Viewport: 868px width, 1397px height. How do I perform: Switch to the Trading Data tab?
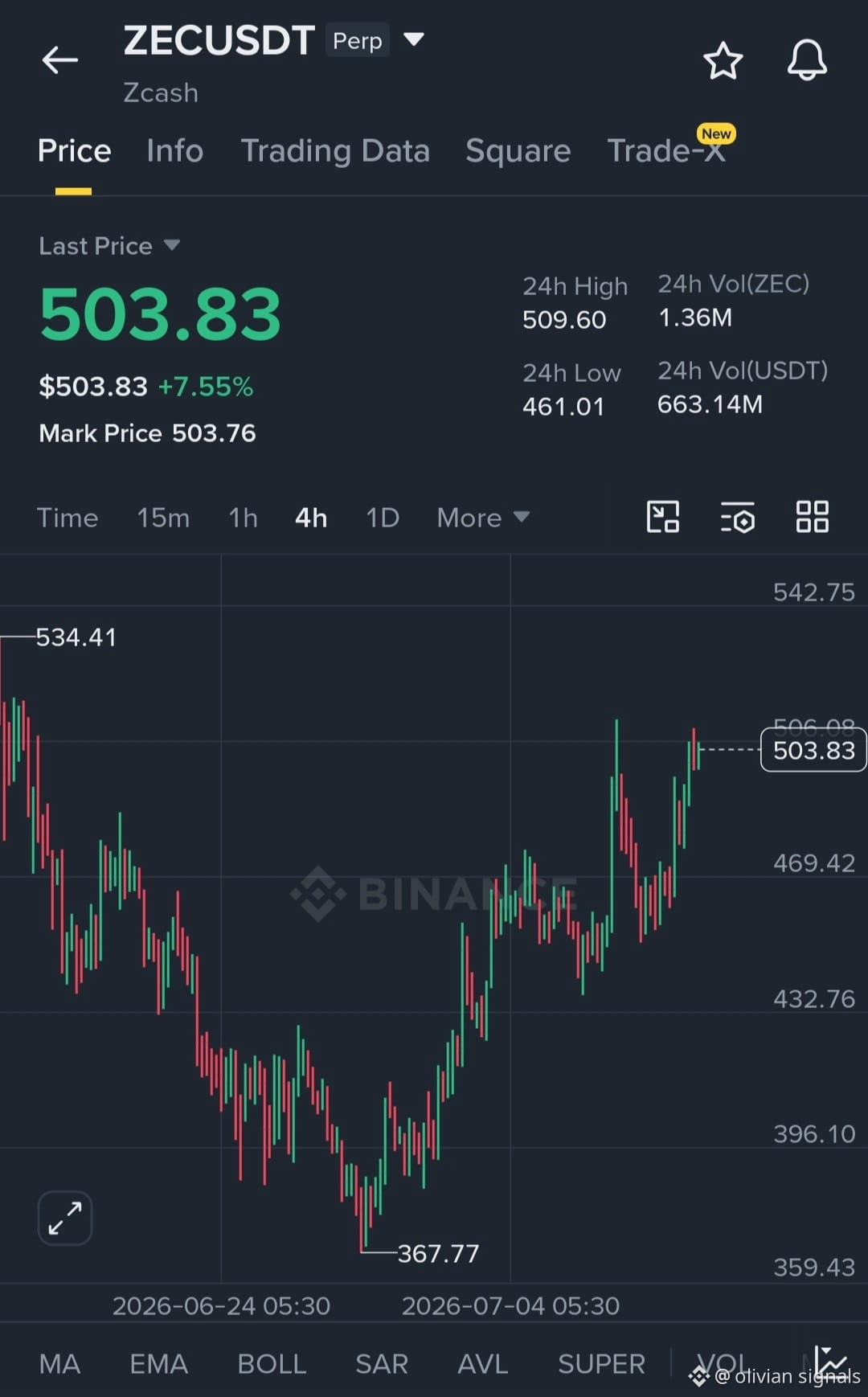pyautogui.click(x=335, y=151)
